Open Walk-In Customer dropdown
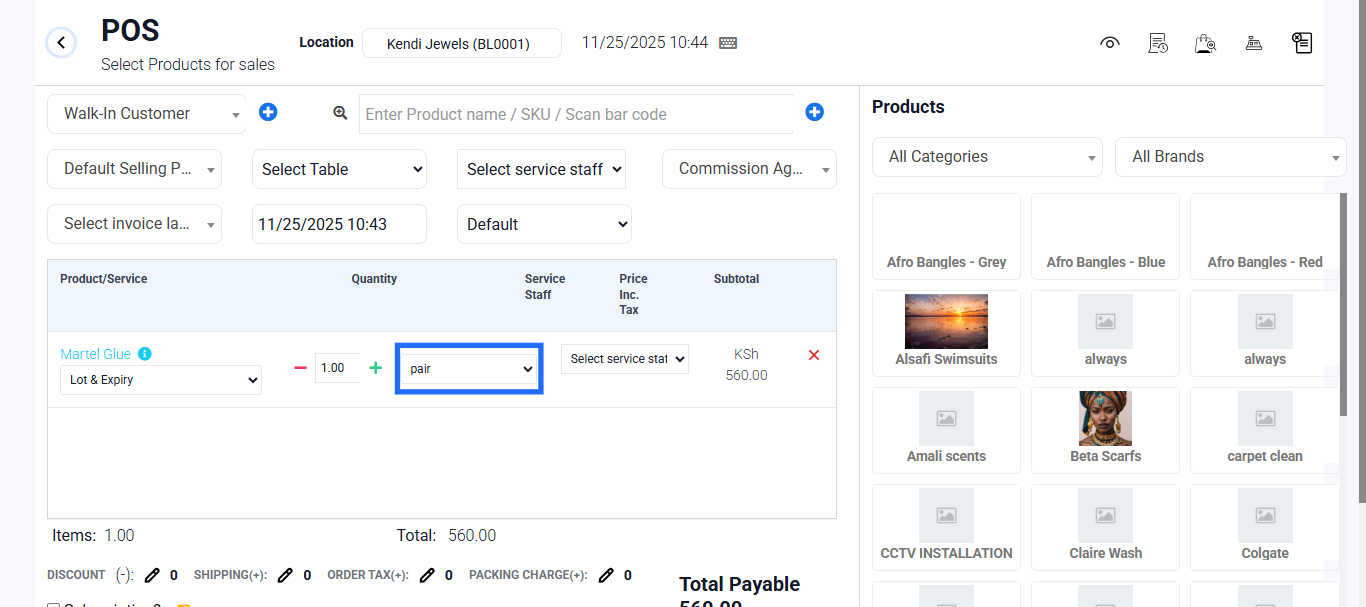Image resolution: width=1366 pixels, height=607 pixels. tap(147, 114)
